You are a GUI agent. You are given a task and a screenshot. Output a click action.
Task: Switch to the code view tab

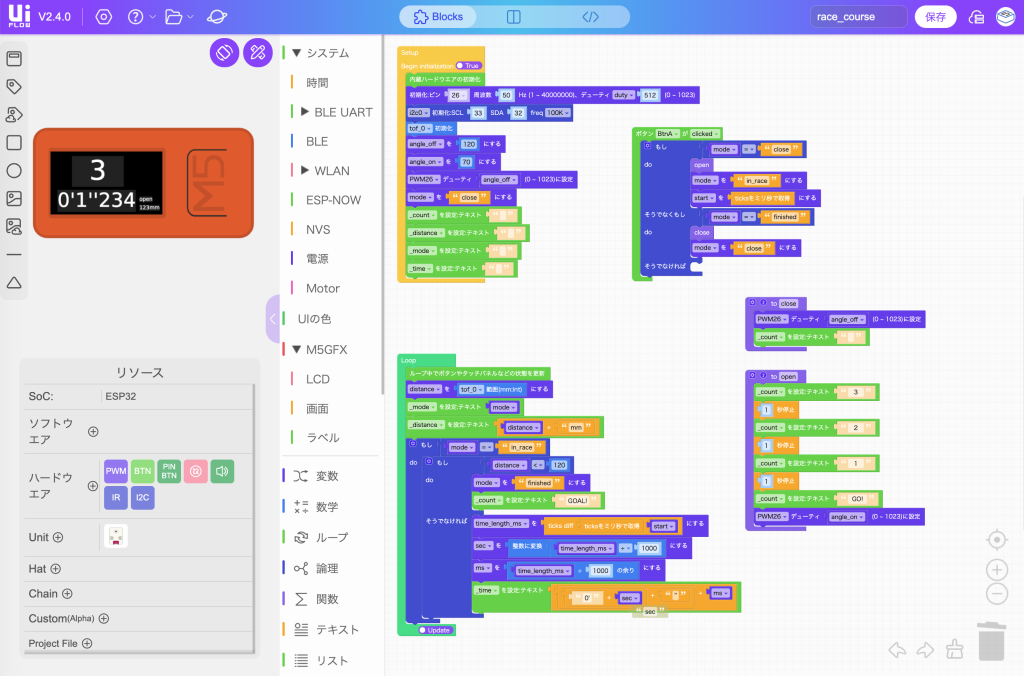tap(590, 17)
